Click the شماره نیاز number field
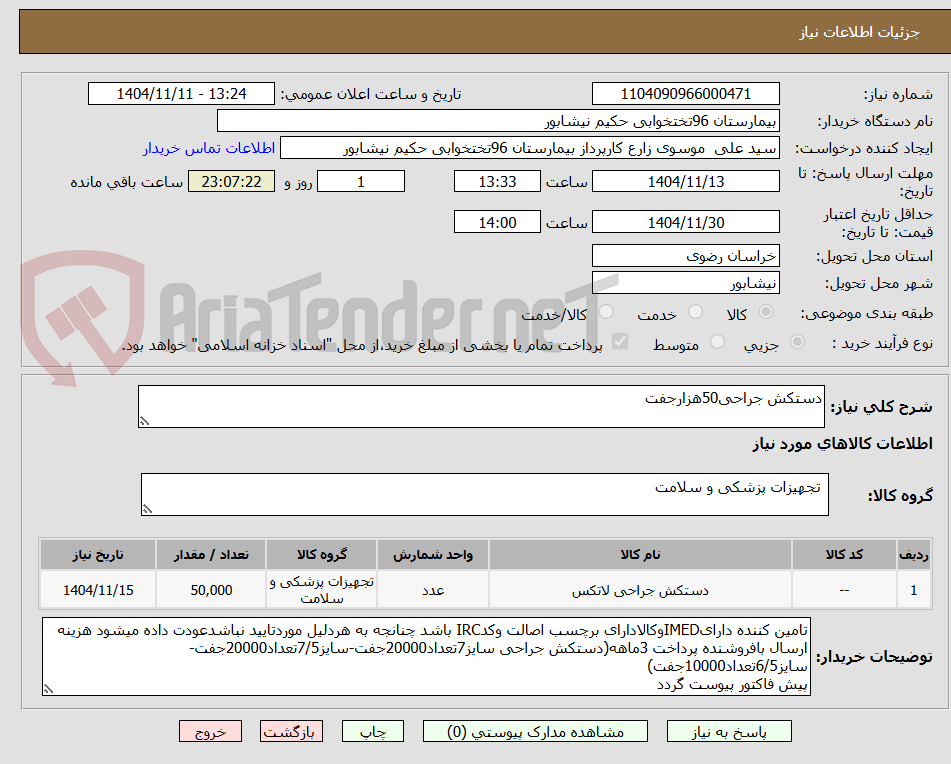The height and width of the screenshot is (764, 951). point(685,94)
